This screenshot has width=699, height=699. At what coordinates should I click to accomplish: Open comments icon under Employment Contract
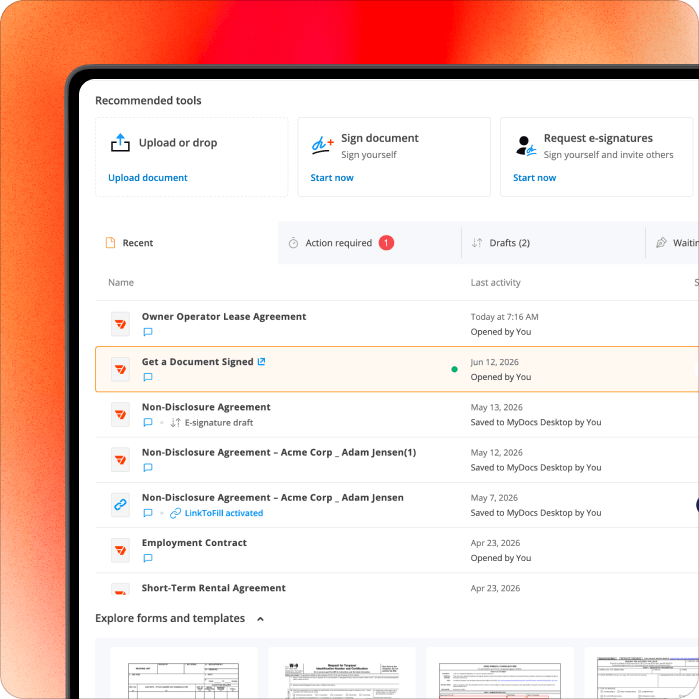pyautogui.click(x=148, y=558)
